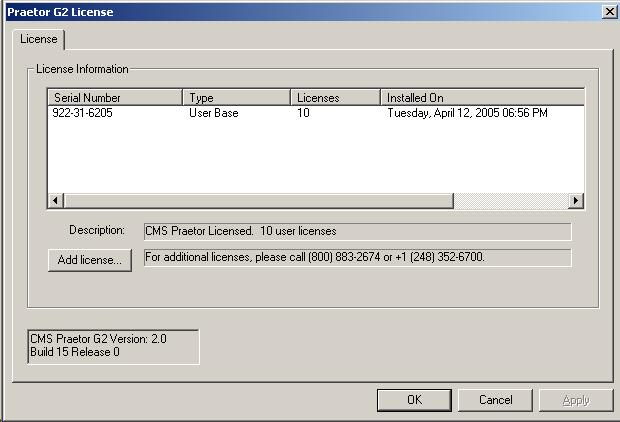Click the Description: label
The image size is (620, 422).
coord(97,230)
